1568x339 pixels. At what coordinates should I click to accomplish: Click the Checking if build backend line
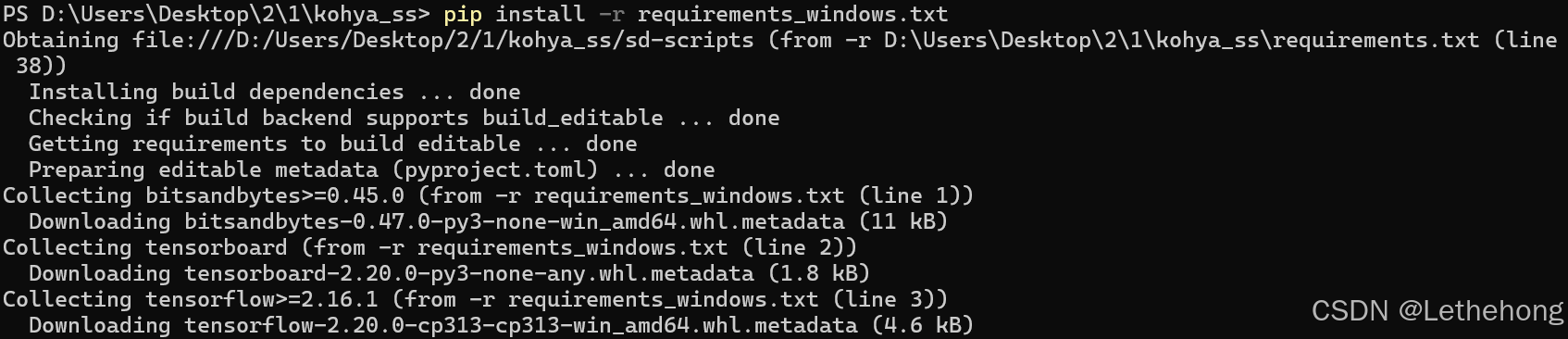coord(404,119)
